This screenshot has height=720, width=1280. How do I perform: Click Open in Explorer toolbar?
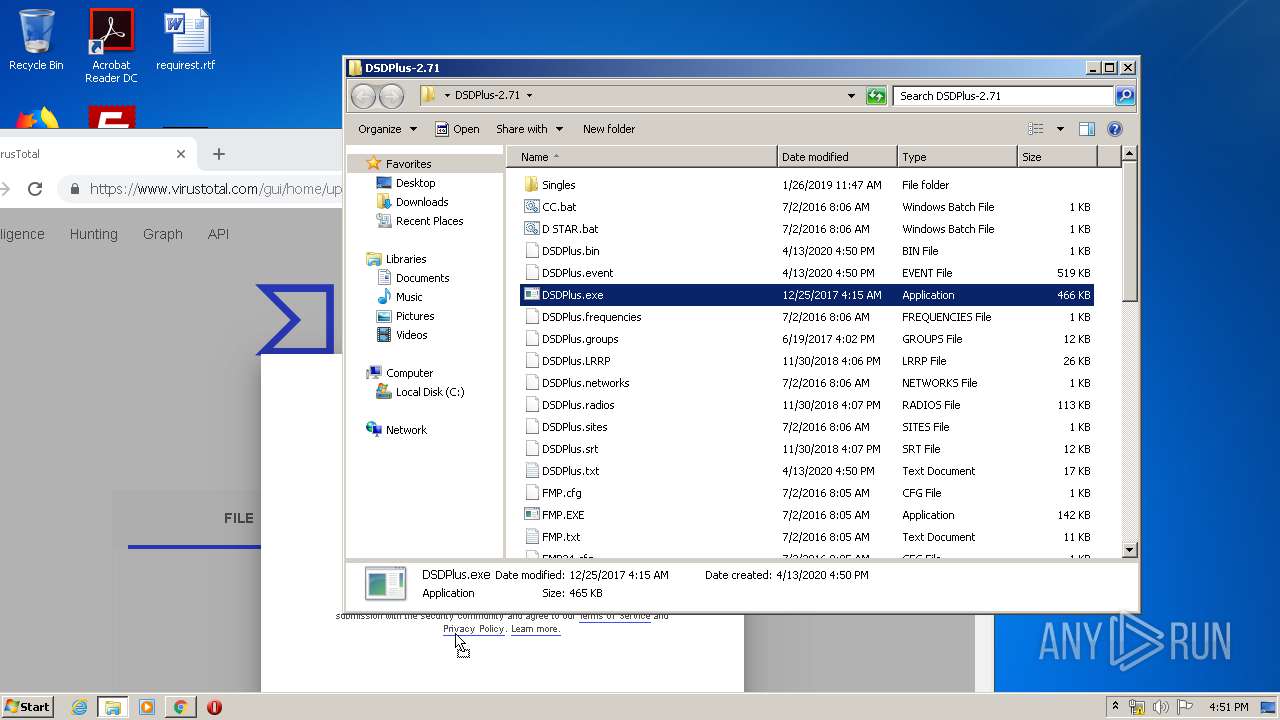pyautogui.click(x=457, y=129)
